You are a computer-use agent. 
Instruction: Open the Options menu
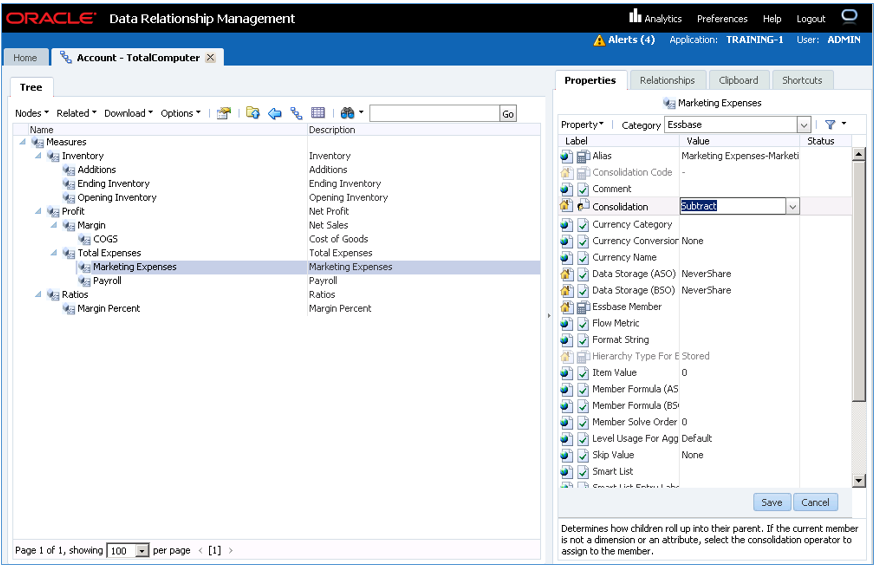[181, 113]
